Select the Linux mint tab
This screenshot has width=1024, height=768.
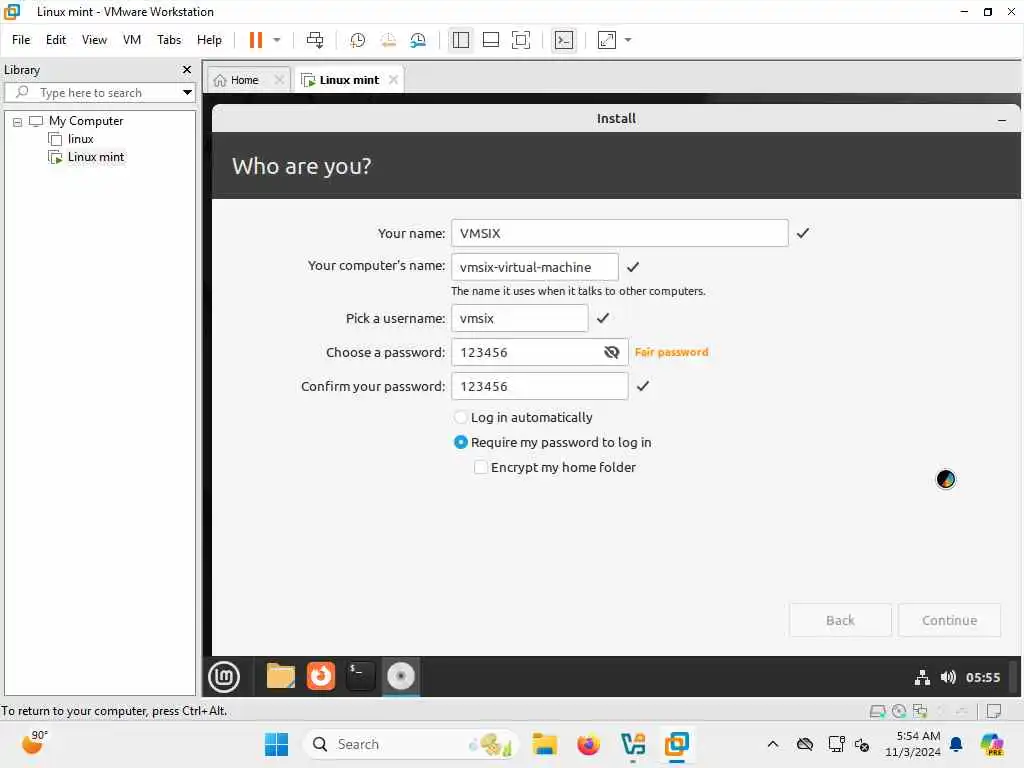349,80
